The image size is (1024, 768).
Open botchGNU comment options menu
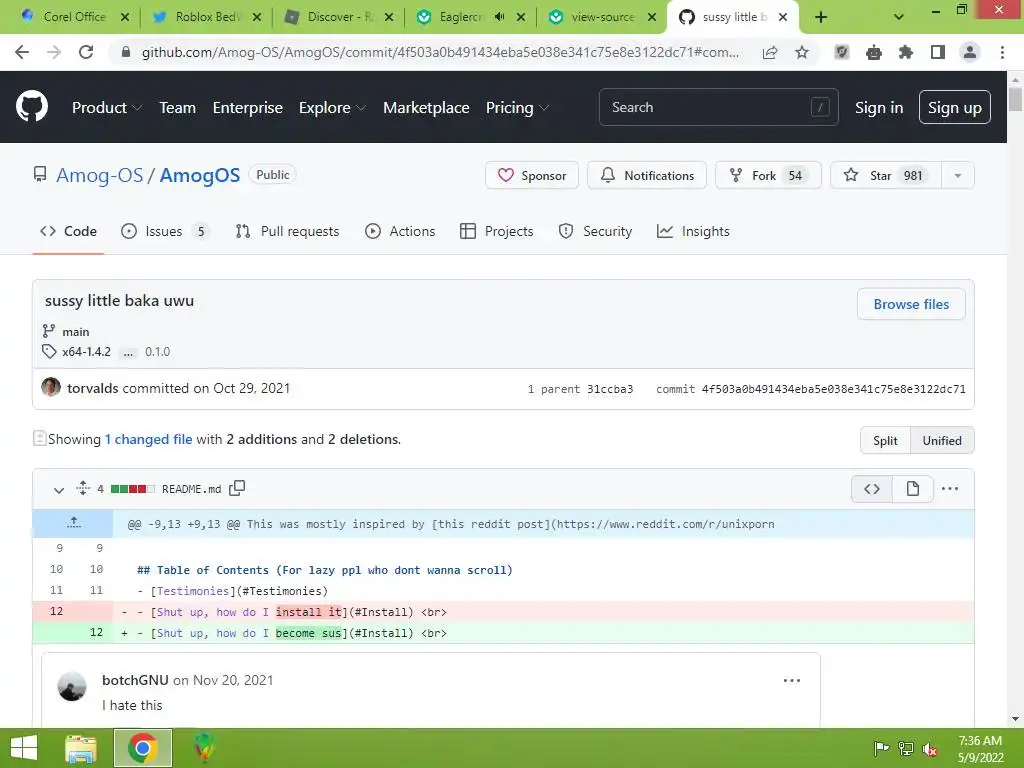click(792, 680)
